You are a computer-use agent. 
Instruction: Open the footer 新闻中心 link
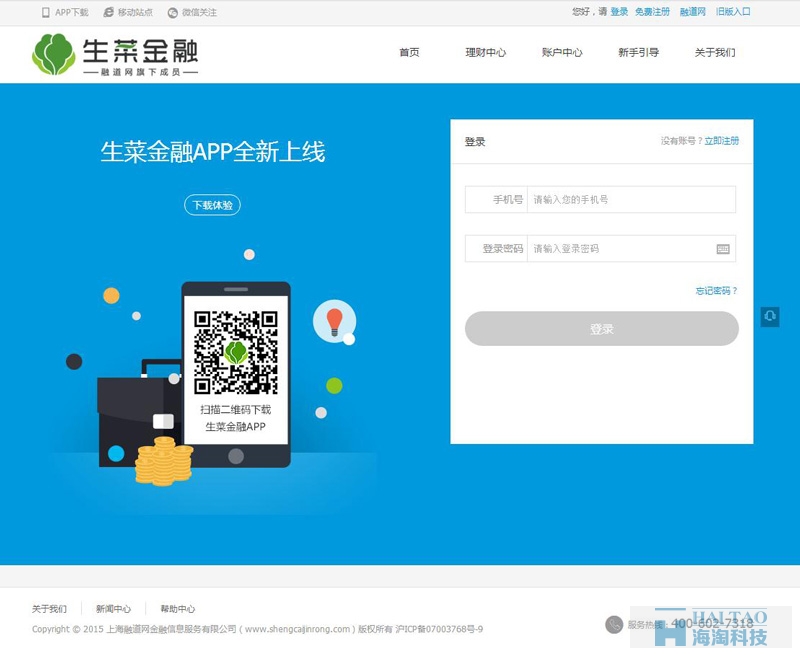tap(113, 609)
